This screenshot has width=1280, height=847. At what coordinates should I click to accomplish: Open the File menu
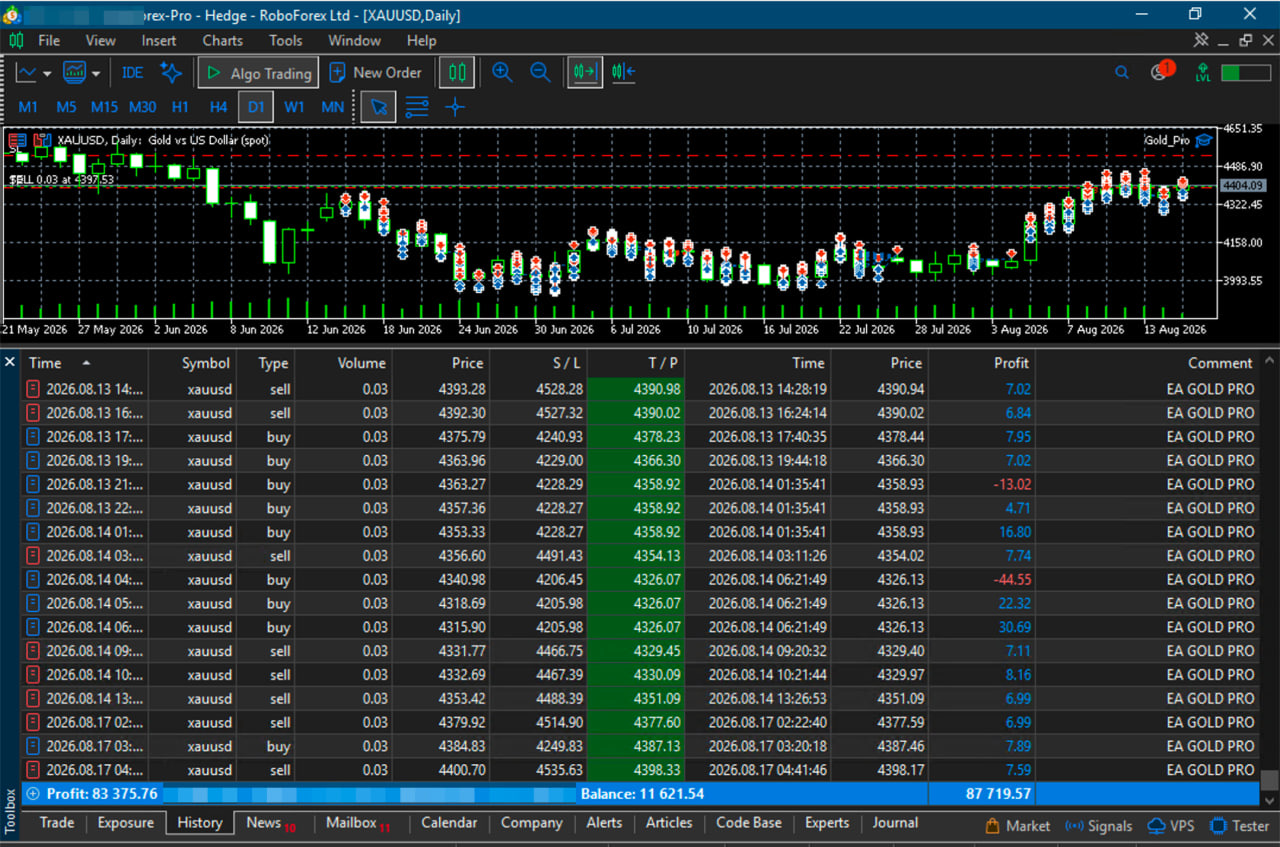pos(48,41)
